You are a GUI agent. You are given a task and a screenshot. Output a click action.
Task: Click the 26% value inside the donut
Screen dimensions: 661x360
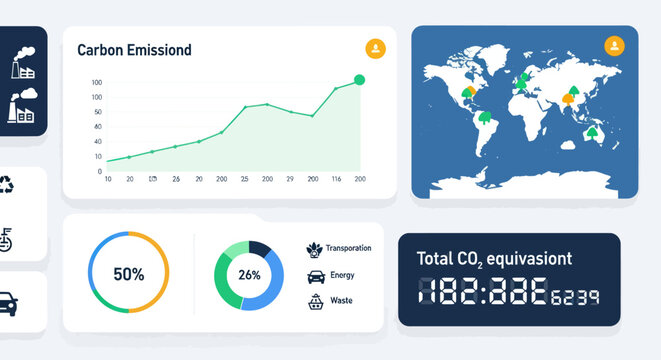click(249, 275)
